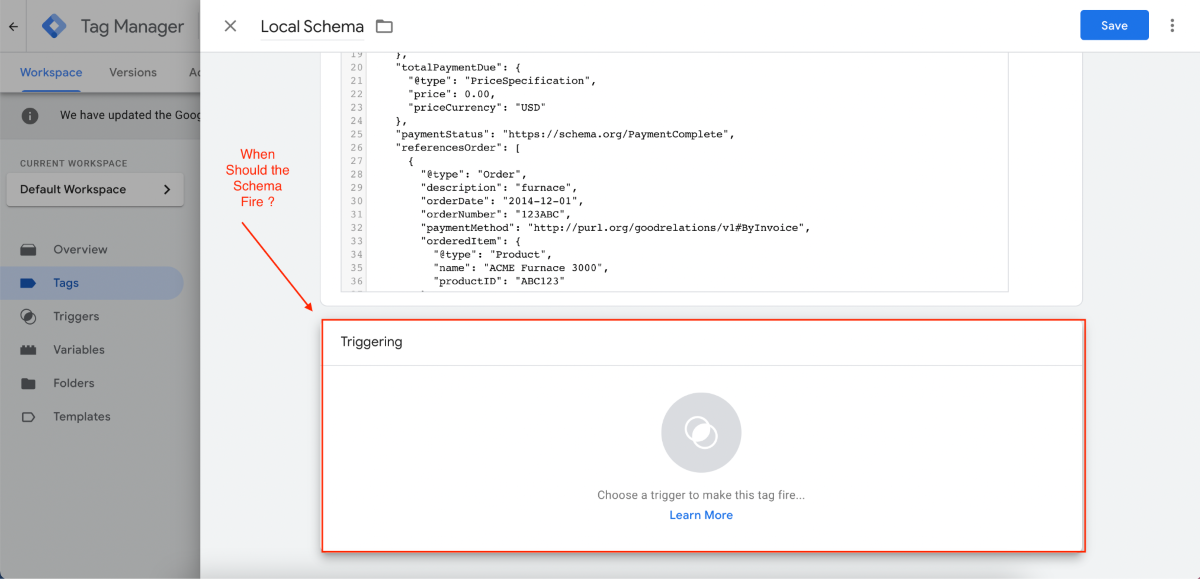Click the circular trigger placeholder icon
This screenshot has width=1200, height=579.
point(701,433)
